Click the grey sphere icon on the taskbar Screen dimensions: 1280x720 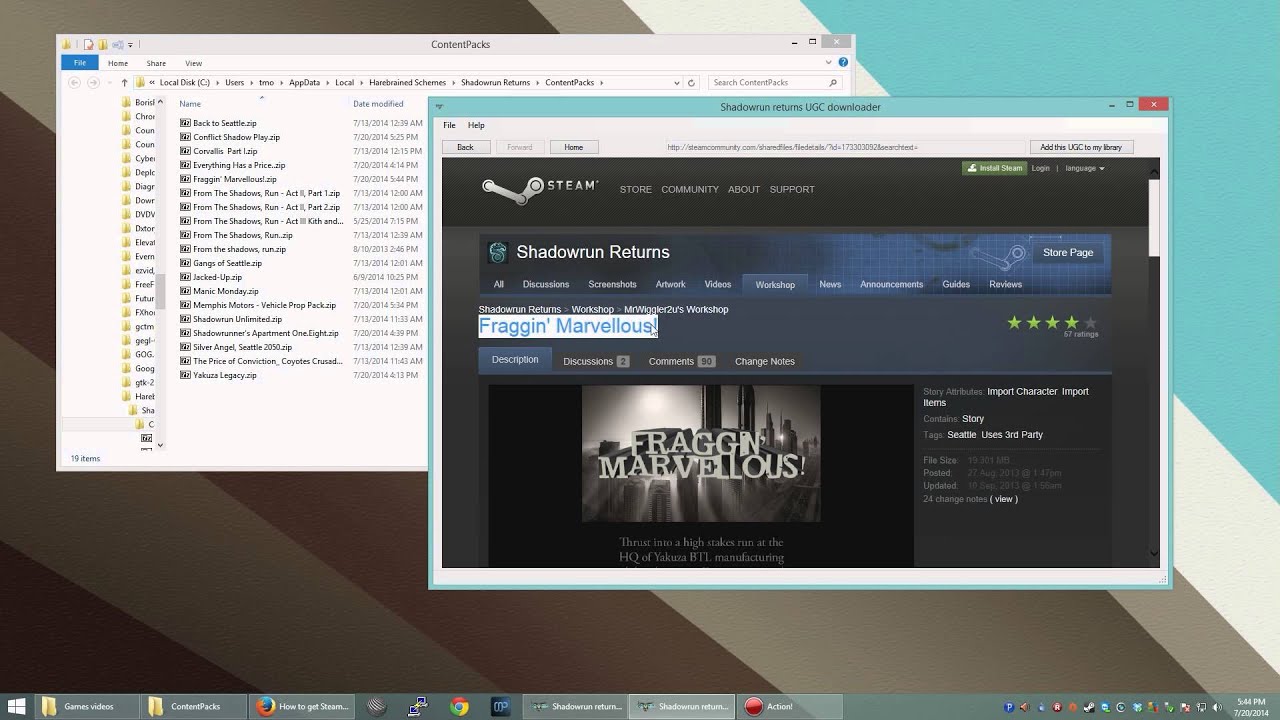point(376,706)
